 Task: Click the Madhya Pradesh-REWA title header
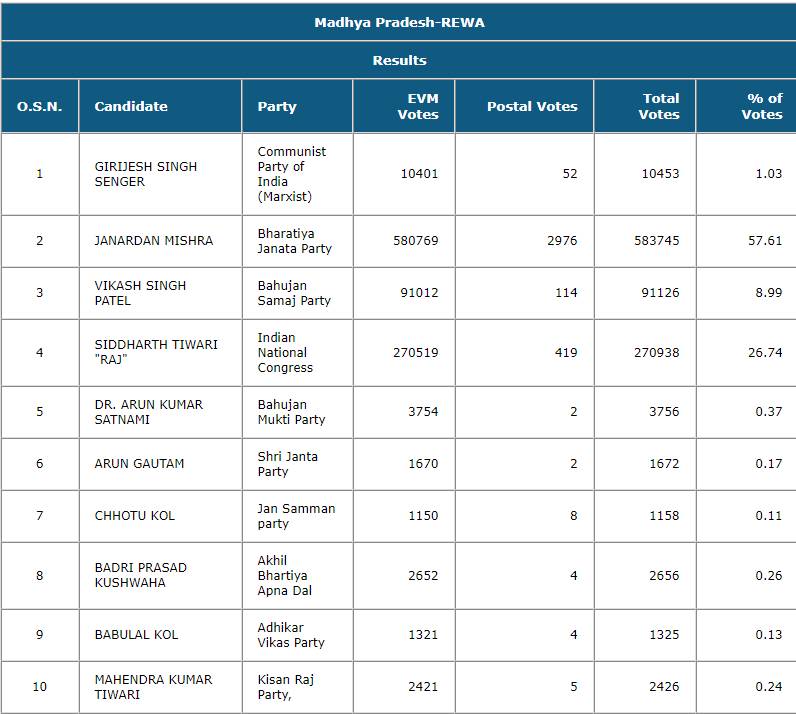tap(399, 22)
